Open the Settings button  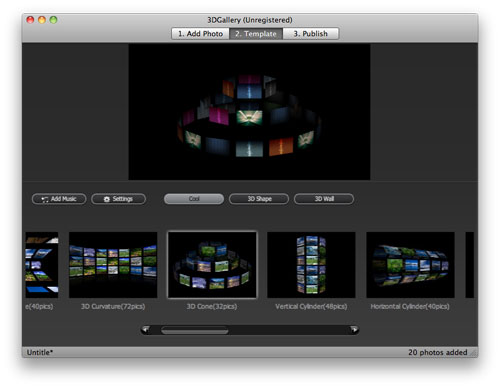(x=118, y=199)
